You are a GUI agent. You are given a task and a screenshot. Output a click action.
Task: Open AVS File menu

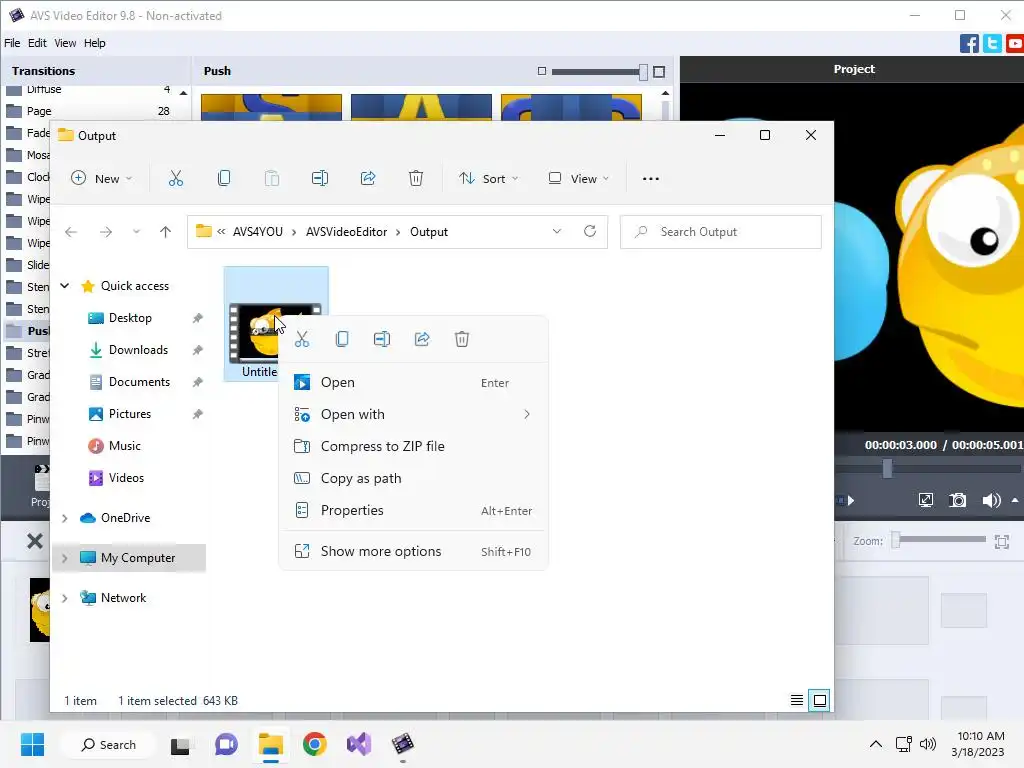(x=12, y=43)
